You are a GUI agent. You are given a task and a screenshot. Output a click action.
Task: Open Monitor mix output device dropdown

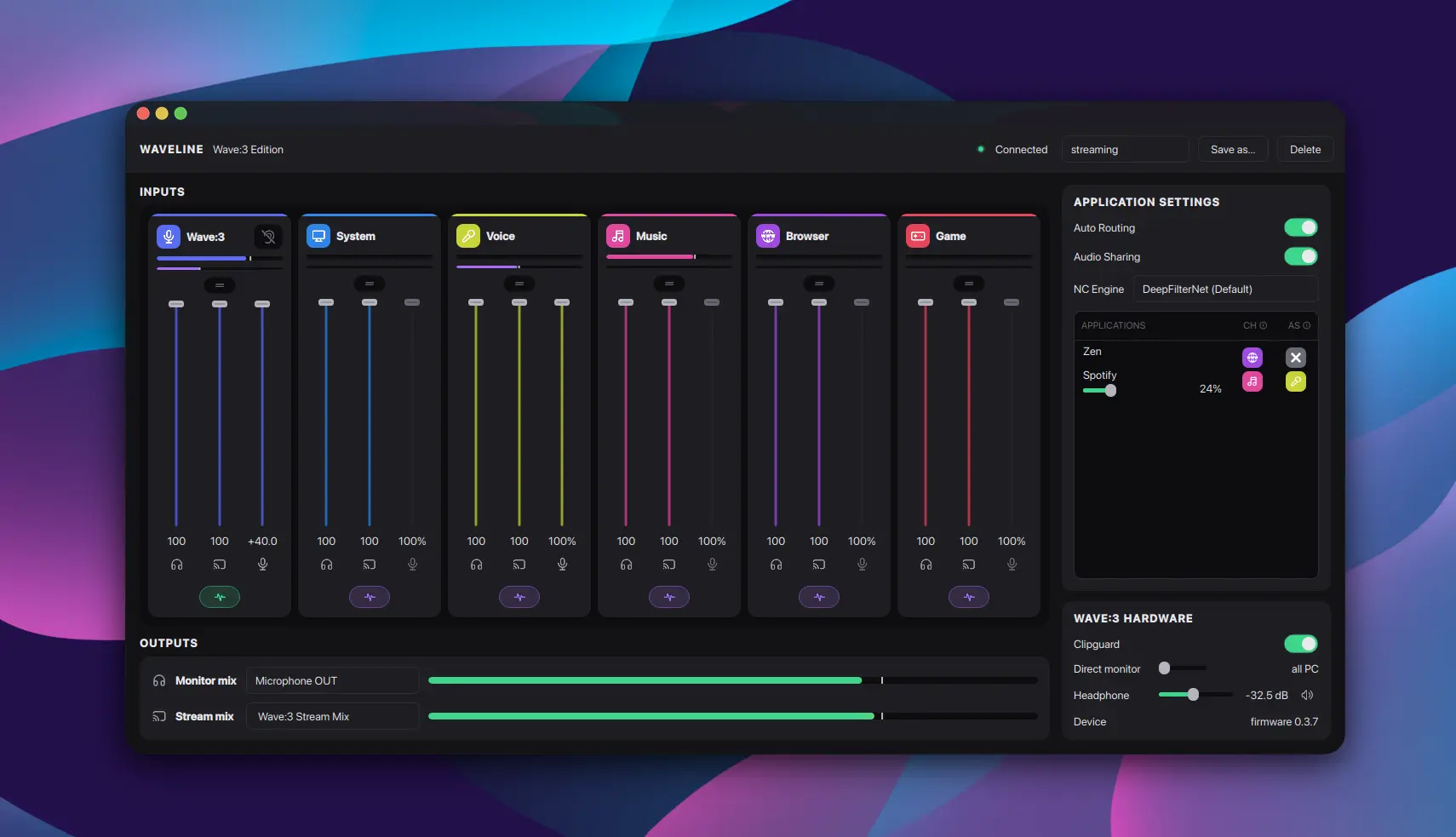(332, 680)
